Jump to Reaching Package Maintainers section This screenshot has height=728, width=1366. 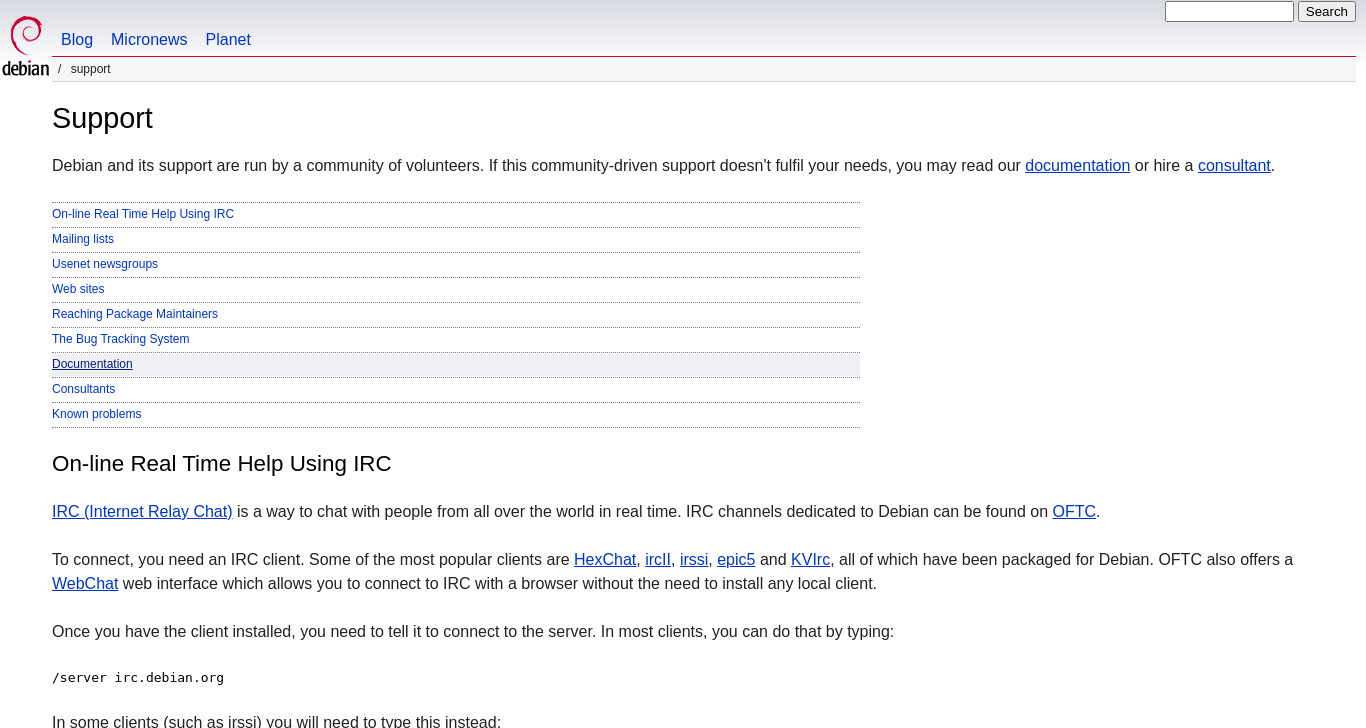(135, 314)
